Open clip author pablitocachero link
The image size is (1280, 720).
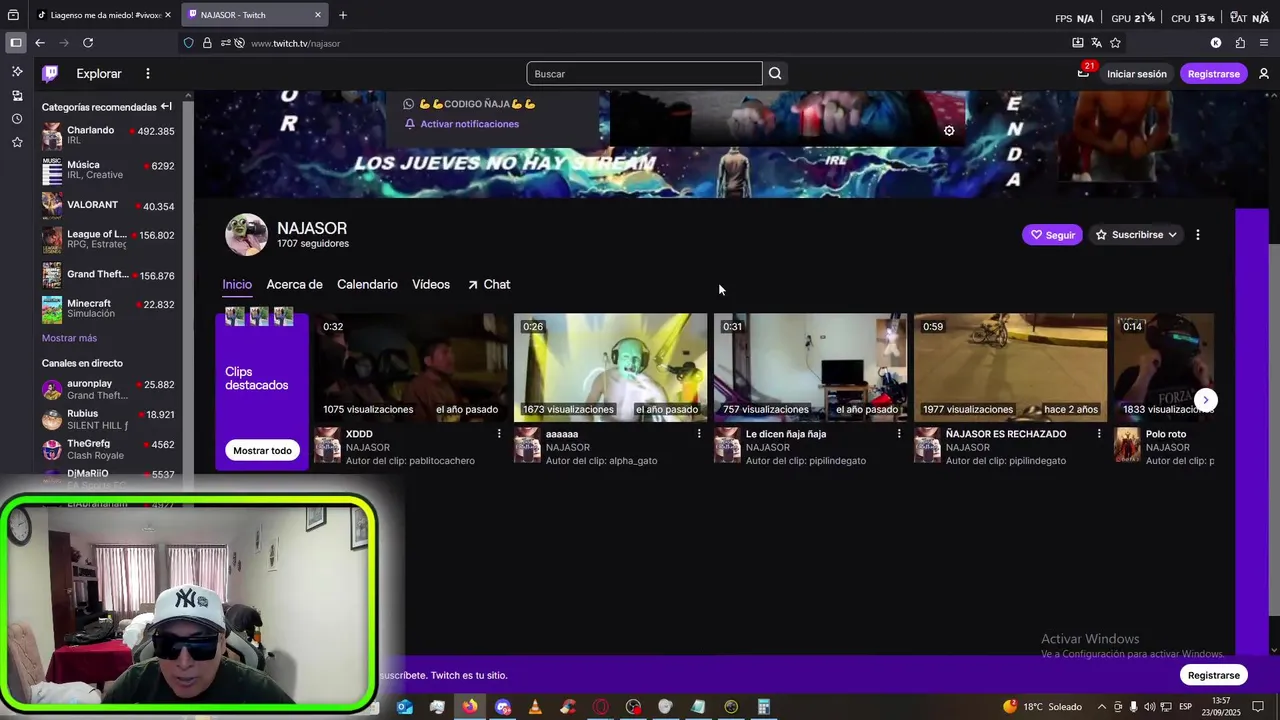tap(440, 461)
